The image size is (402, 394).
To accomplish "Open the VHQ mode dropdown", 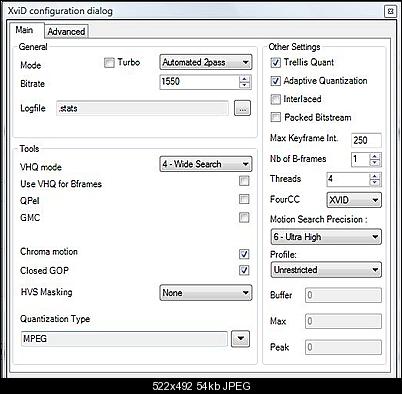I will click(x=206, y=164).
